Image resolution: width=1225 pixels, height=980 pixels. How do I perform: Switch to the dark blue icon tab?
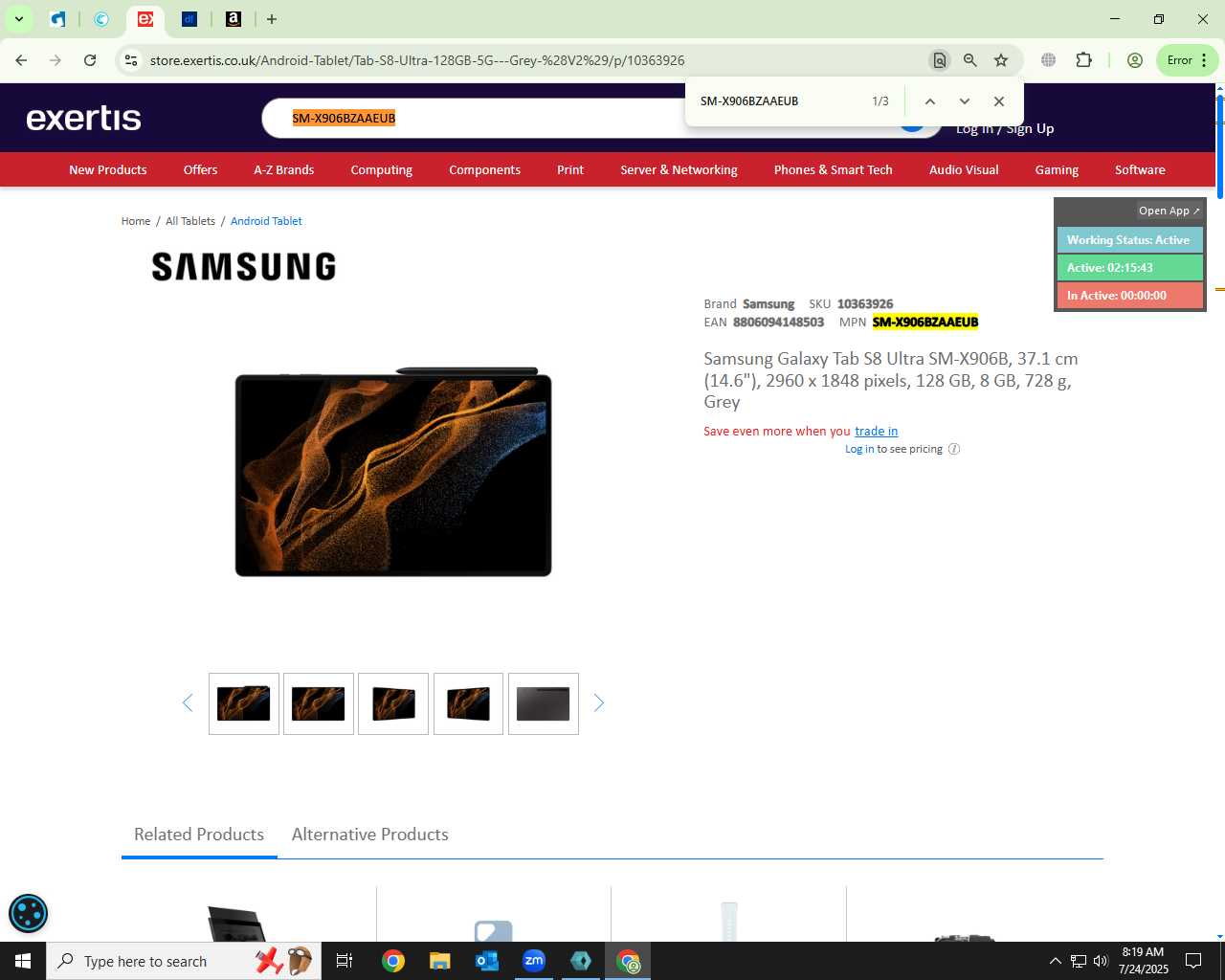(189, 19)
